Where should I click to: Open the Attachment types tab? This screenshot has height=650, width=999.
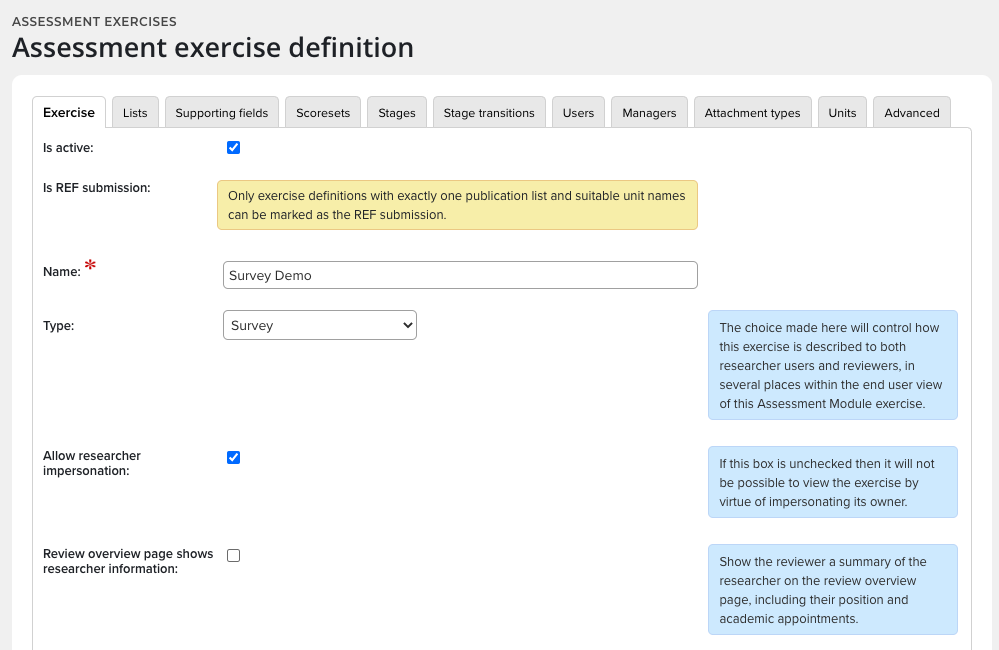pos(752,113)
